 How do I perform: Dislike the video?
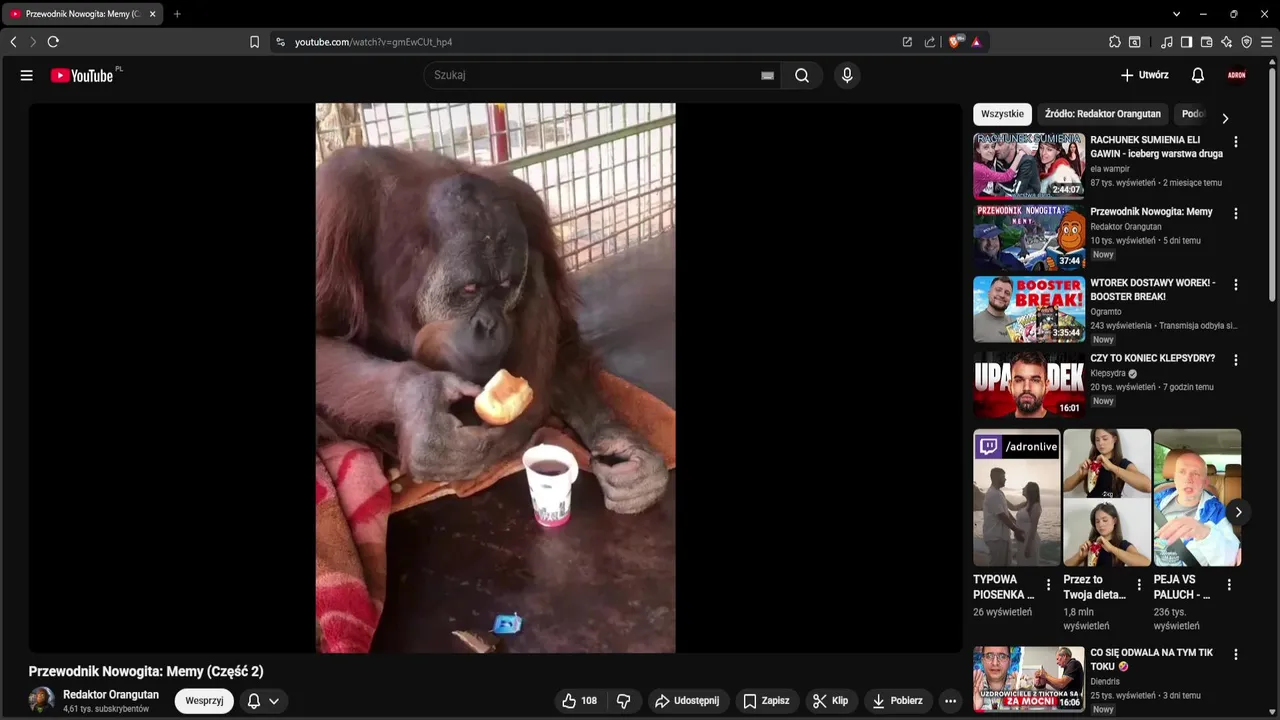(x=623, y=701)
